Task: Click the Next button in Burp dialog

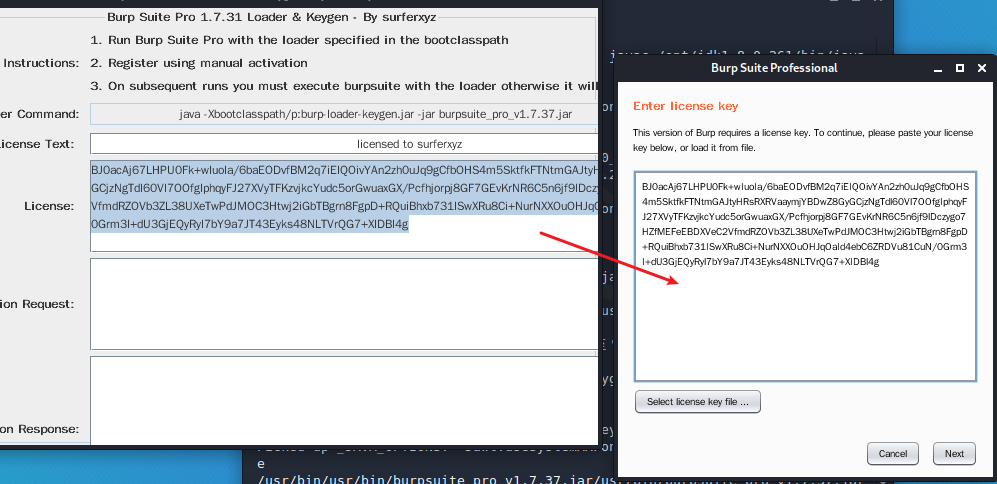Action: [x=954, y=453]
